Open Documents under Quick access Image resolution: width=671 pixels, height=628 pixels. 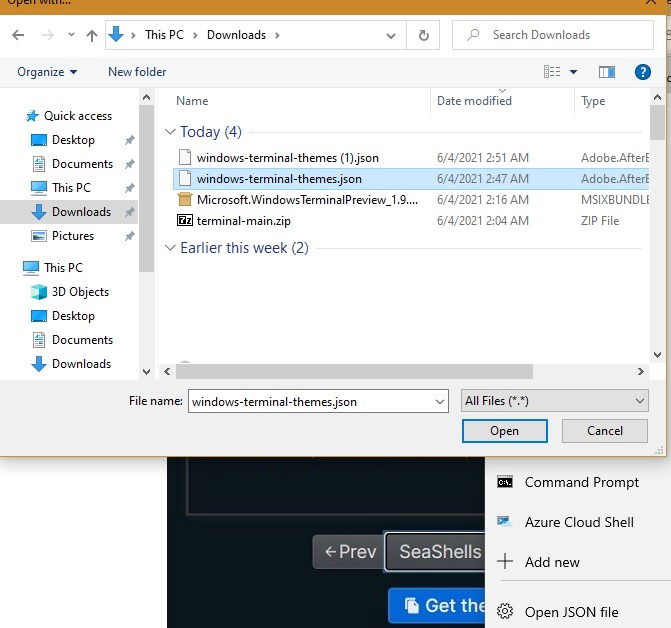pos(82,164)
